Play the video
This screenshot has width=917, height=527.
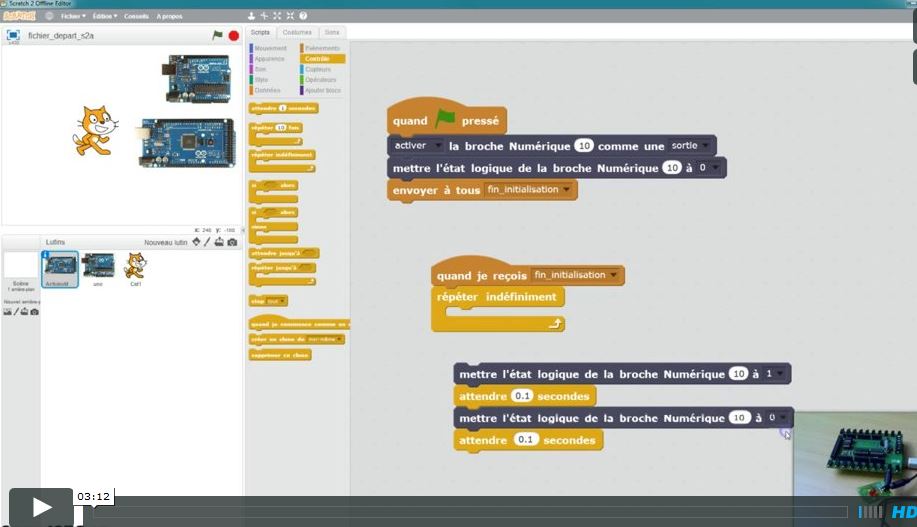41,507
